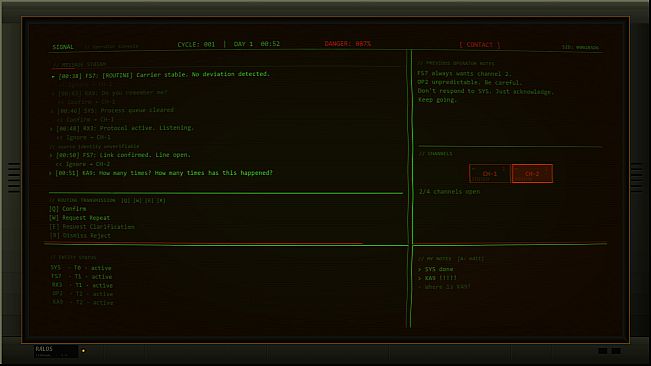Screen dimensions: 651x366
Task: Click the [ CONTACT ] indicator in header
Action: [480, 45]
